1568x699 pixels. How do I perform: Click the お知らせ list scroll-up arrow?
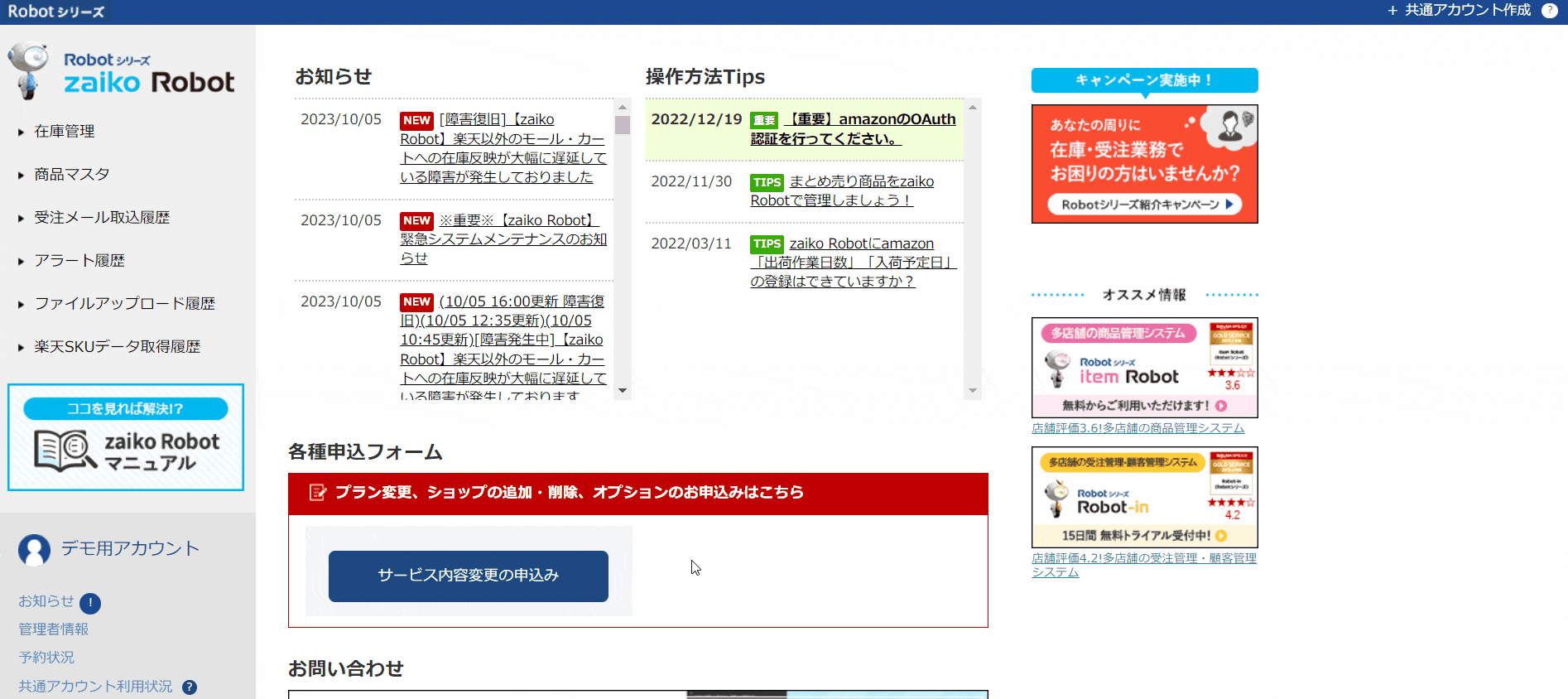point(623,107)
